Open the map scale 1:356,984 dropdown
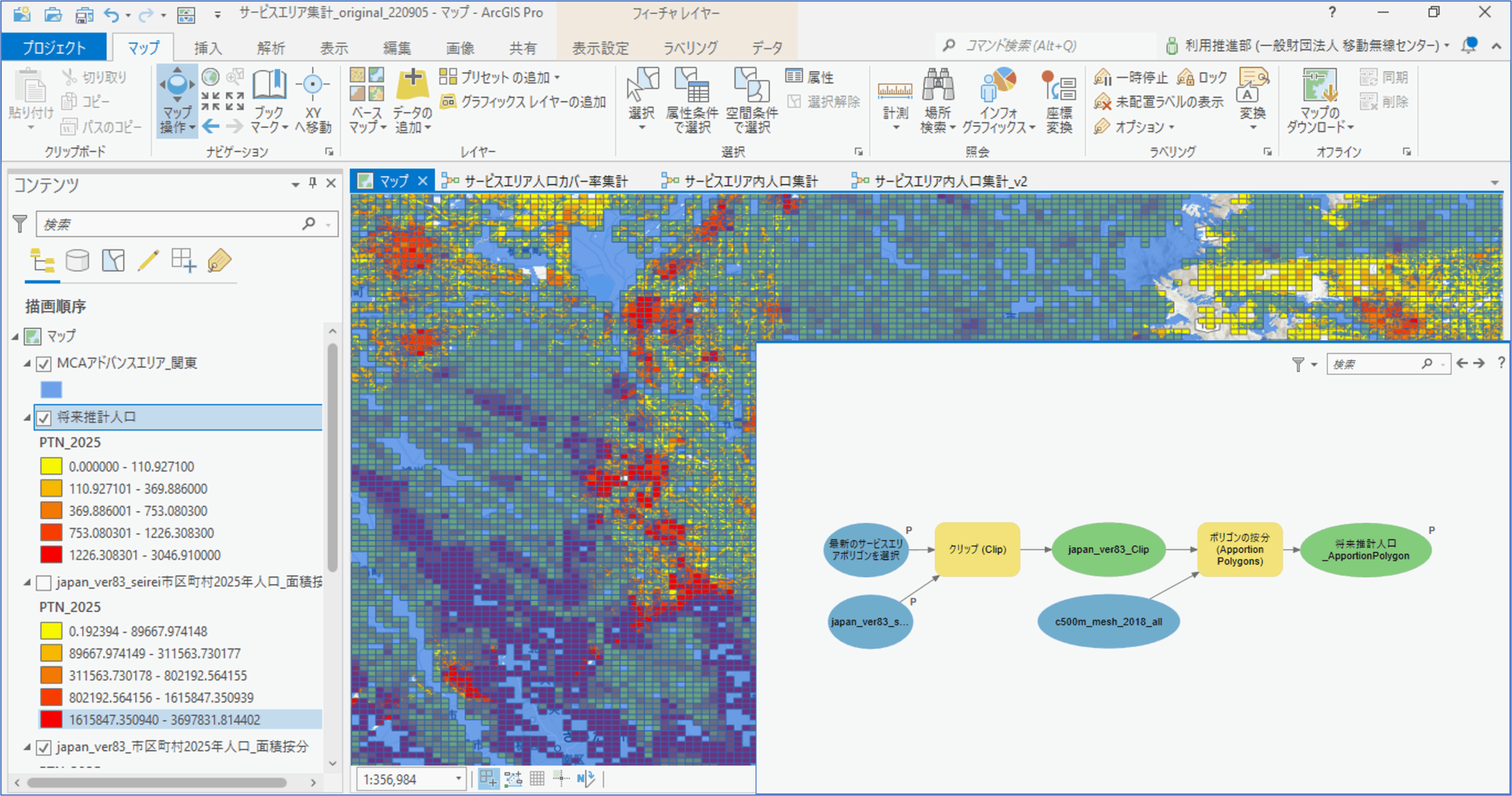The width and height of the screenshot is (1512, 796). click(x=458, y=779)
